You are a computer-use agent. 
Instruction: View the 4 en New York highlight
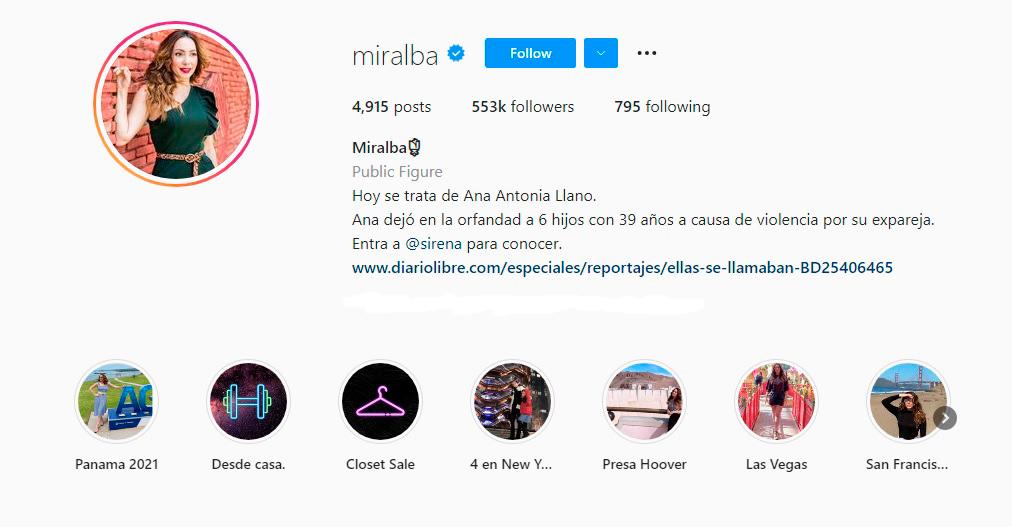coord(512,401)
